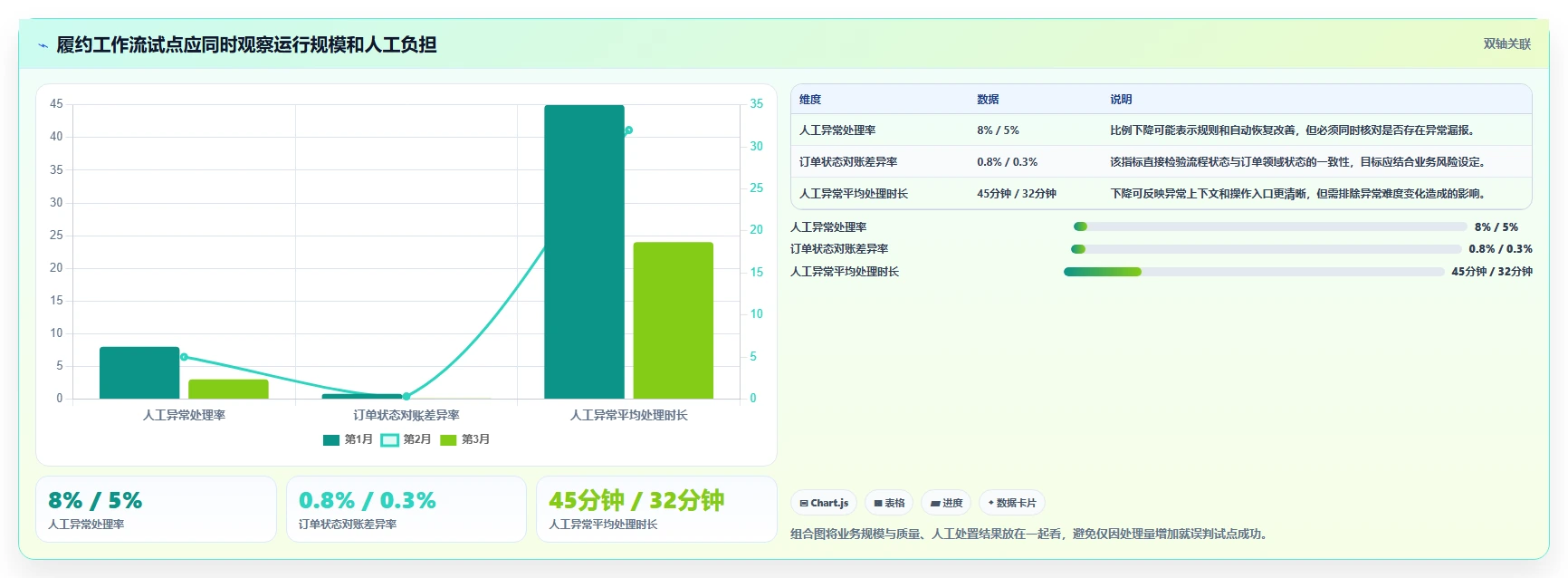Click the line data point at 订单状态对账差异率
Viewport: 1568px width, 578px height.
click(406, 396)
